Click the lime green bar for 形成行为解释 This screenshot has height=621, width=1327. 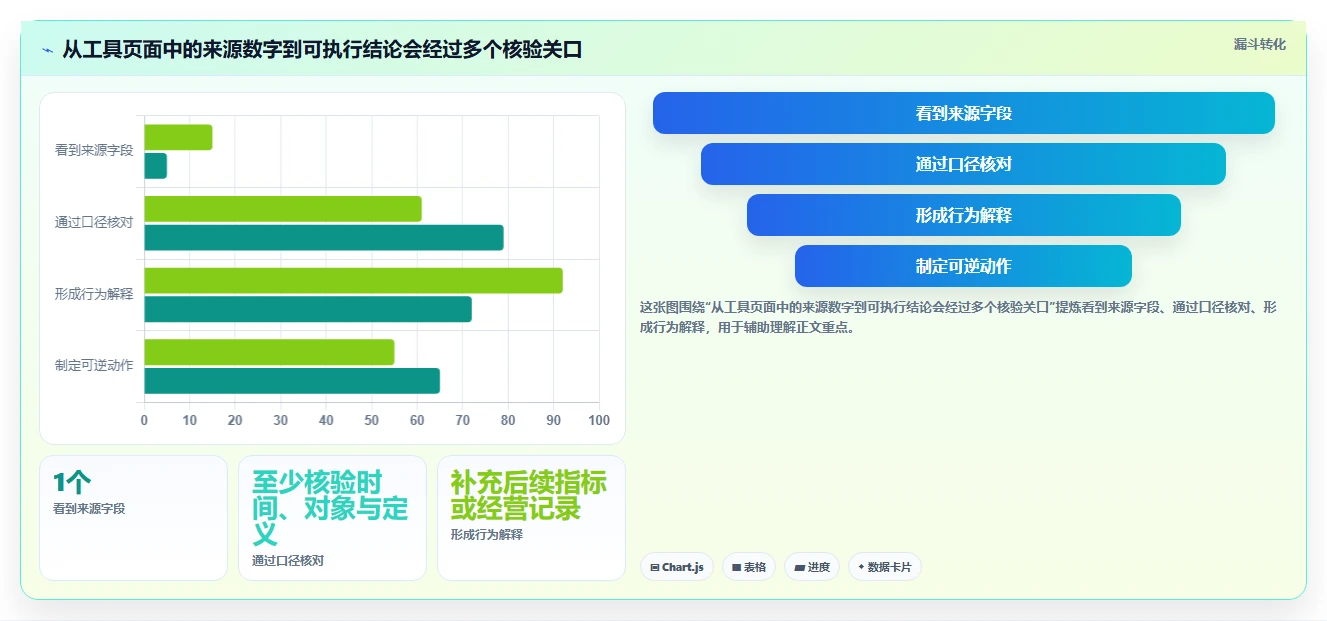[353, 281]
